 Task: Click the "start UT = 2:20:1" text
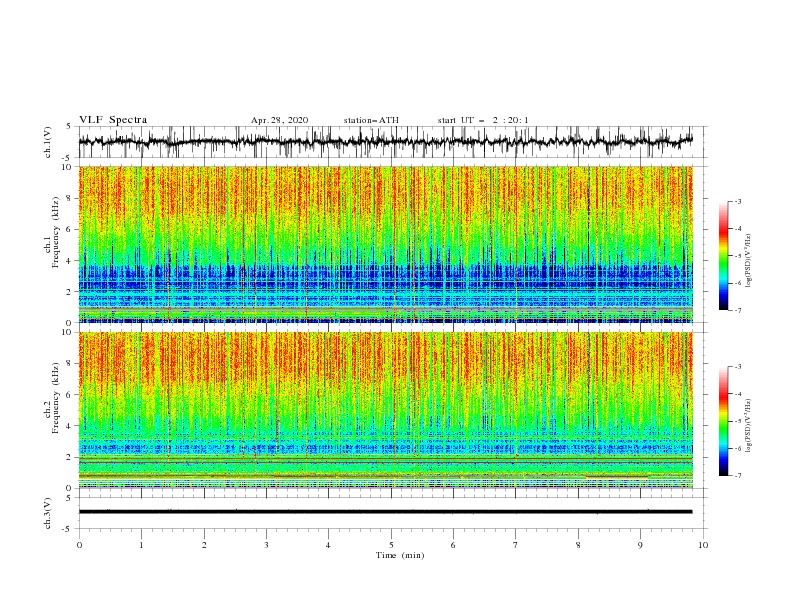tap(483, 120)
